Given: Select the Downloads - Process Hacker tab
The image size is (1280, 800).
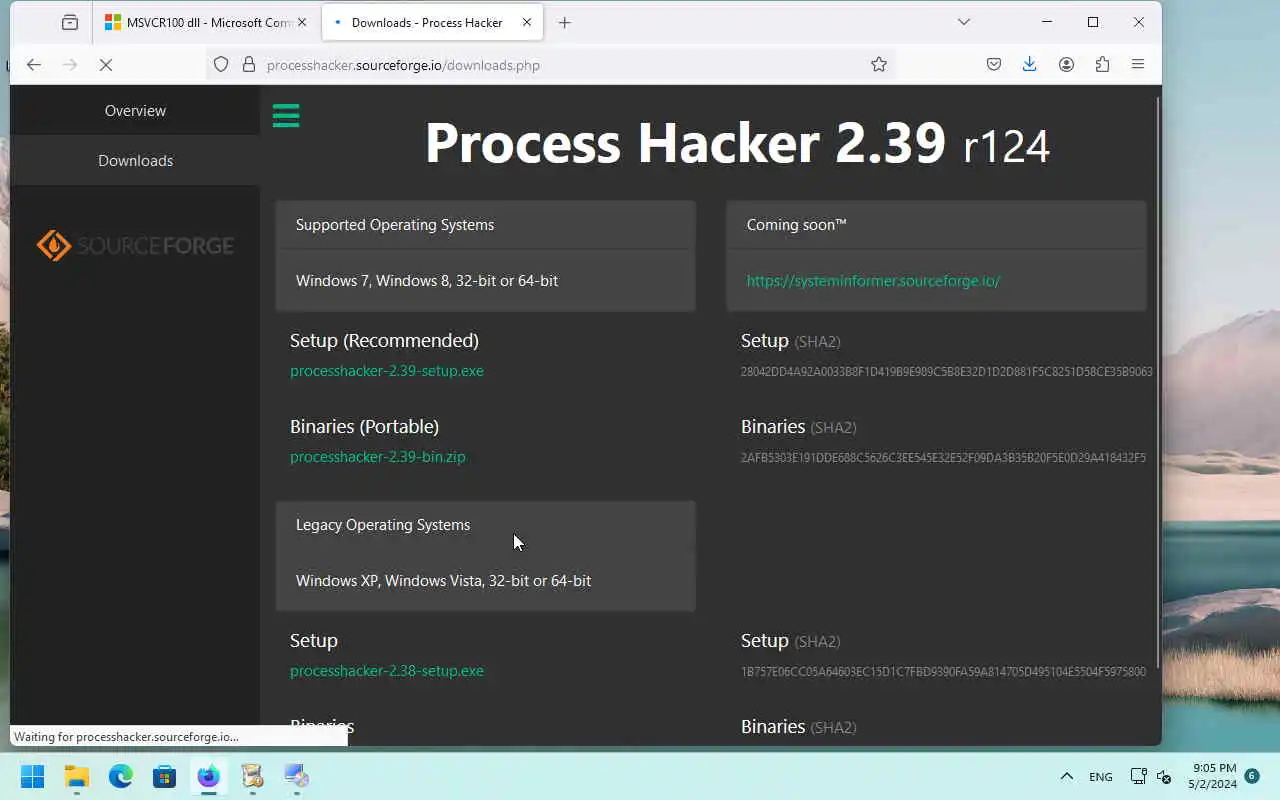Looking at the screenshot, I should [x=433, y=22].
